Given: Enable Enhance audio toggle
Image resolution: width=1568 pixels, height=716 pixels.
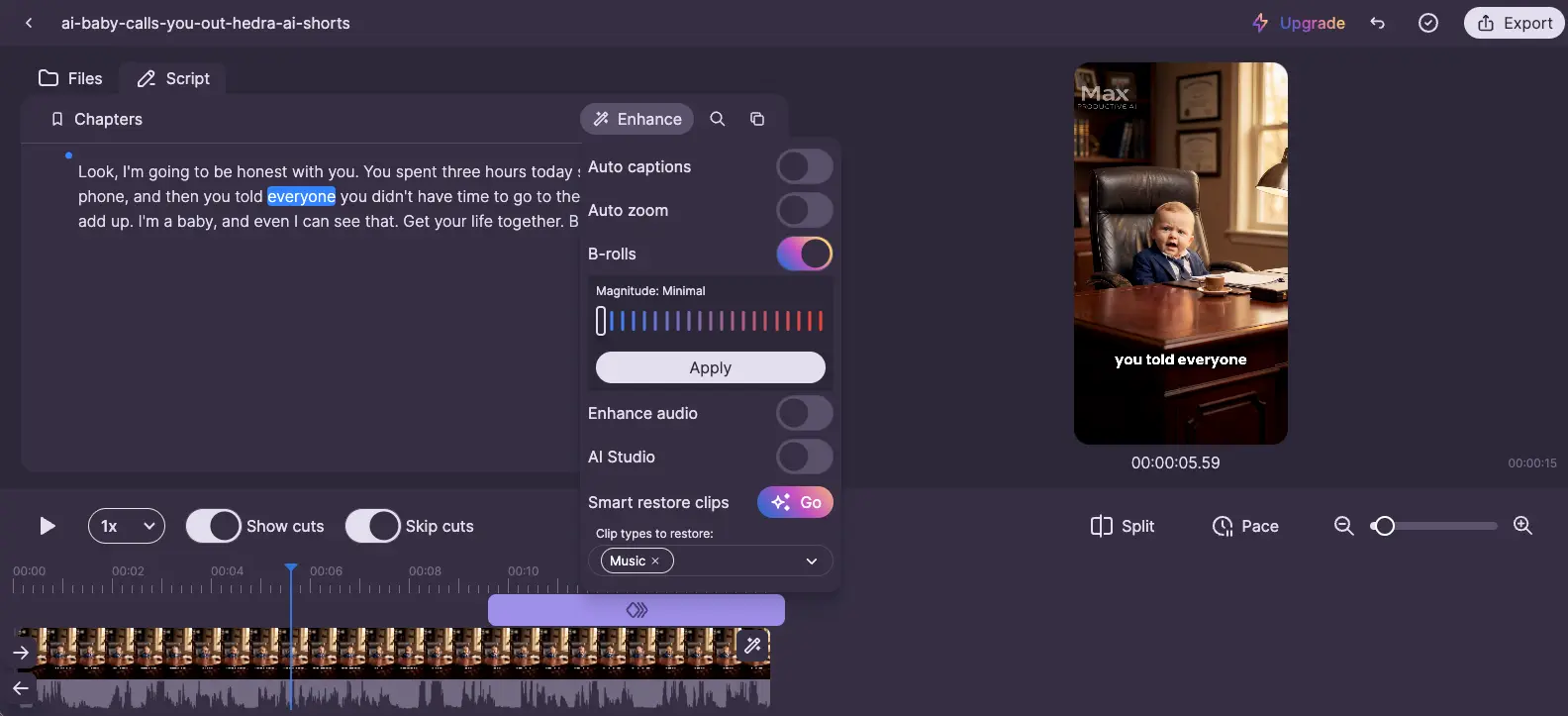Looking at the screenshot, I should pyautogui.click(x=804, y=413).
